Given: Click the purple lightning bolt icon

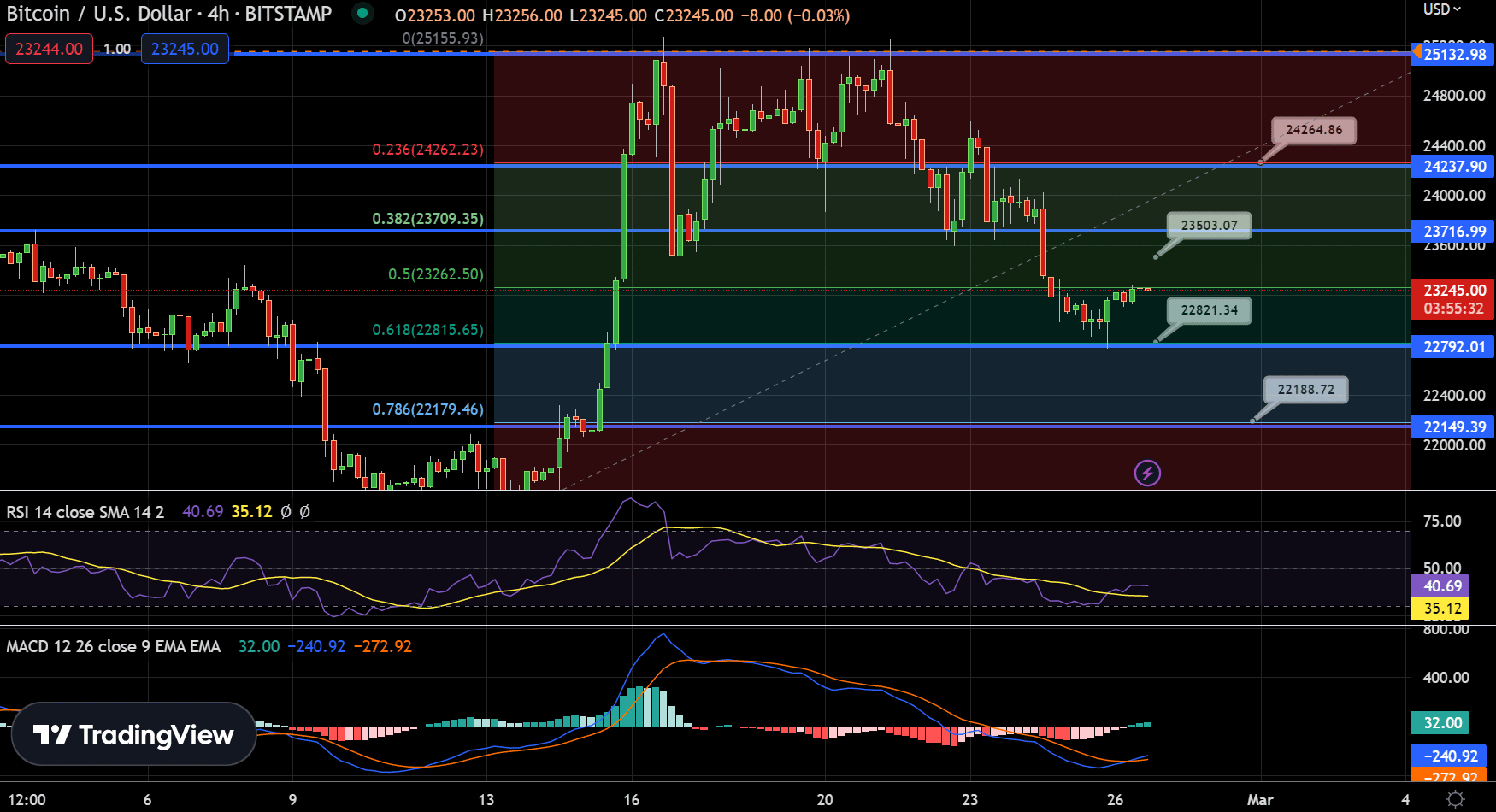Looking at the screenshot, I should 1147,473.
